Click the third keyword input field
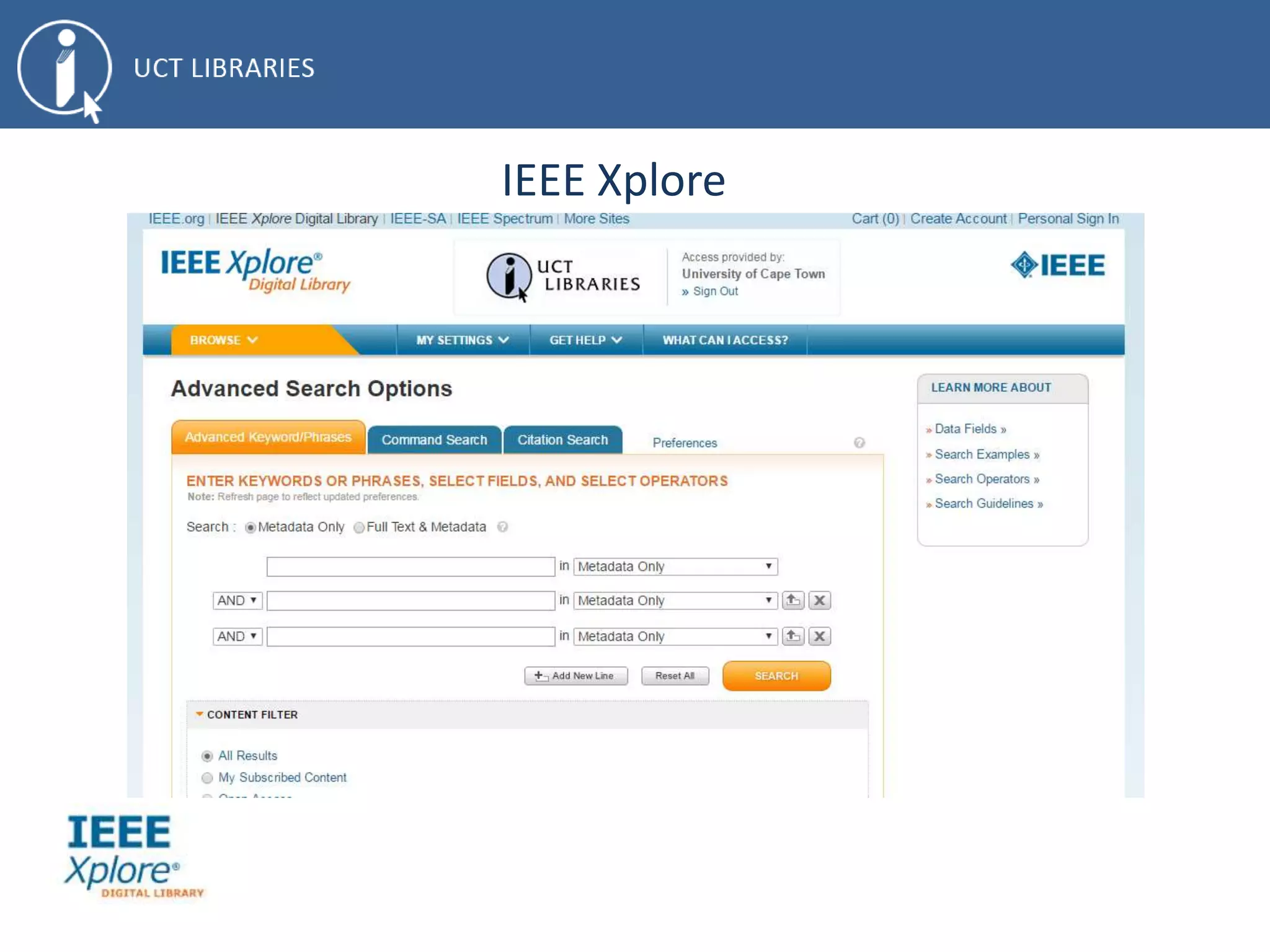Viewport: 1270px width, 952px height. coord(411,637)
